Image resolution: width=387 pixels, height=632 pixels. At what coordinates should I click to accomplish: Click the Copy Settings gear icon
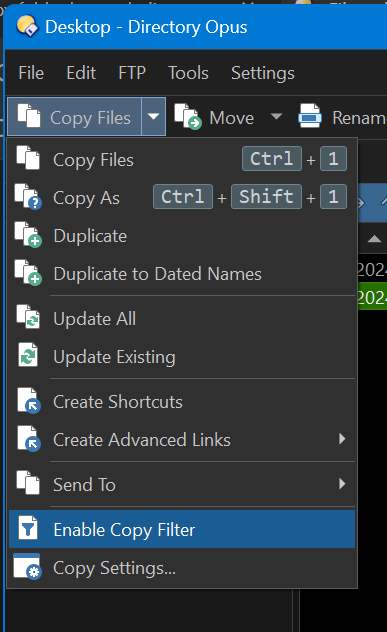point(27,566)
